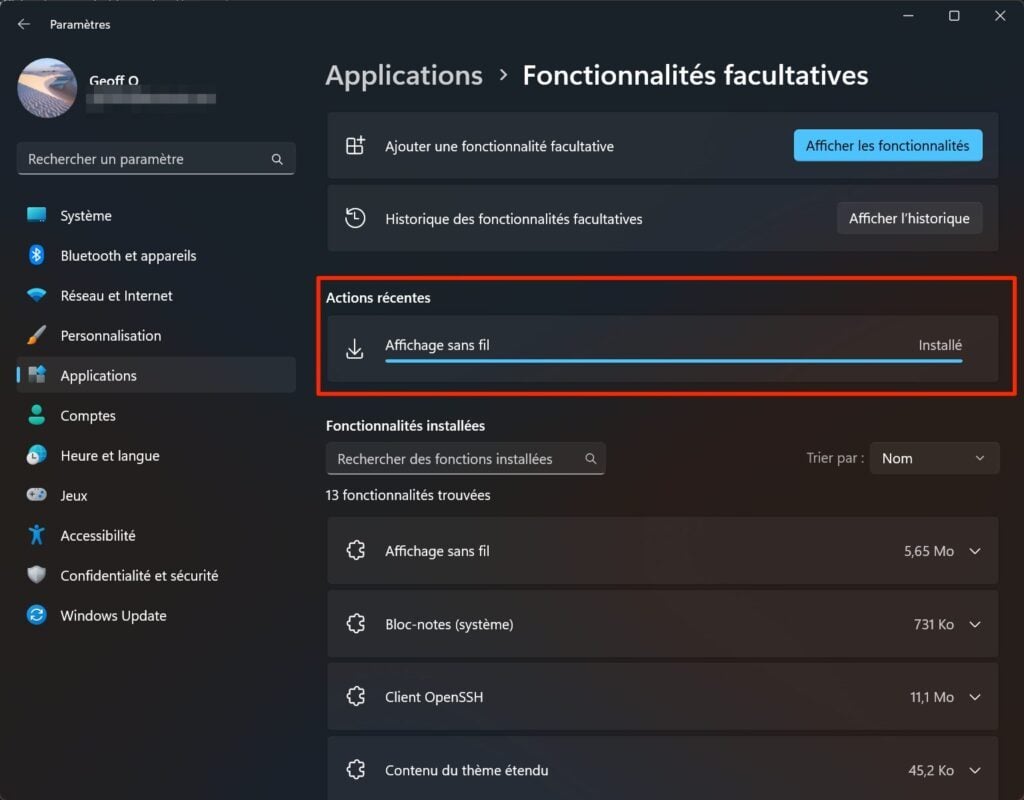
Task: Click the Geoff O profile avatar
Action: (47, 88)
